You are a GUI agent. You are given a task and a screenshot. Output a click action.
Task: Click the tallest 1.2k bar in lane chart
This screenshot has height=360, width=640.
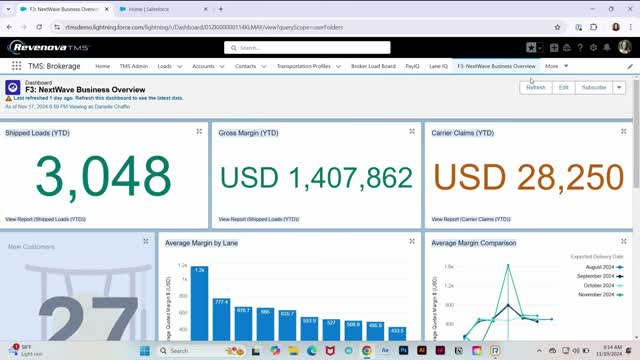(x=199, y=304)
